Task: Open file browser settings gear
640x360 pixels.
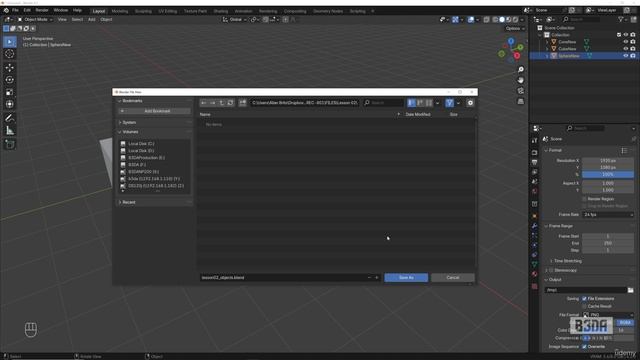Action: click(470, 103)
